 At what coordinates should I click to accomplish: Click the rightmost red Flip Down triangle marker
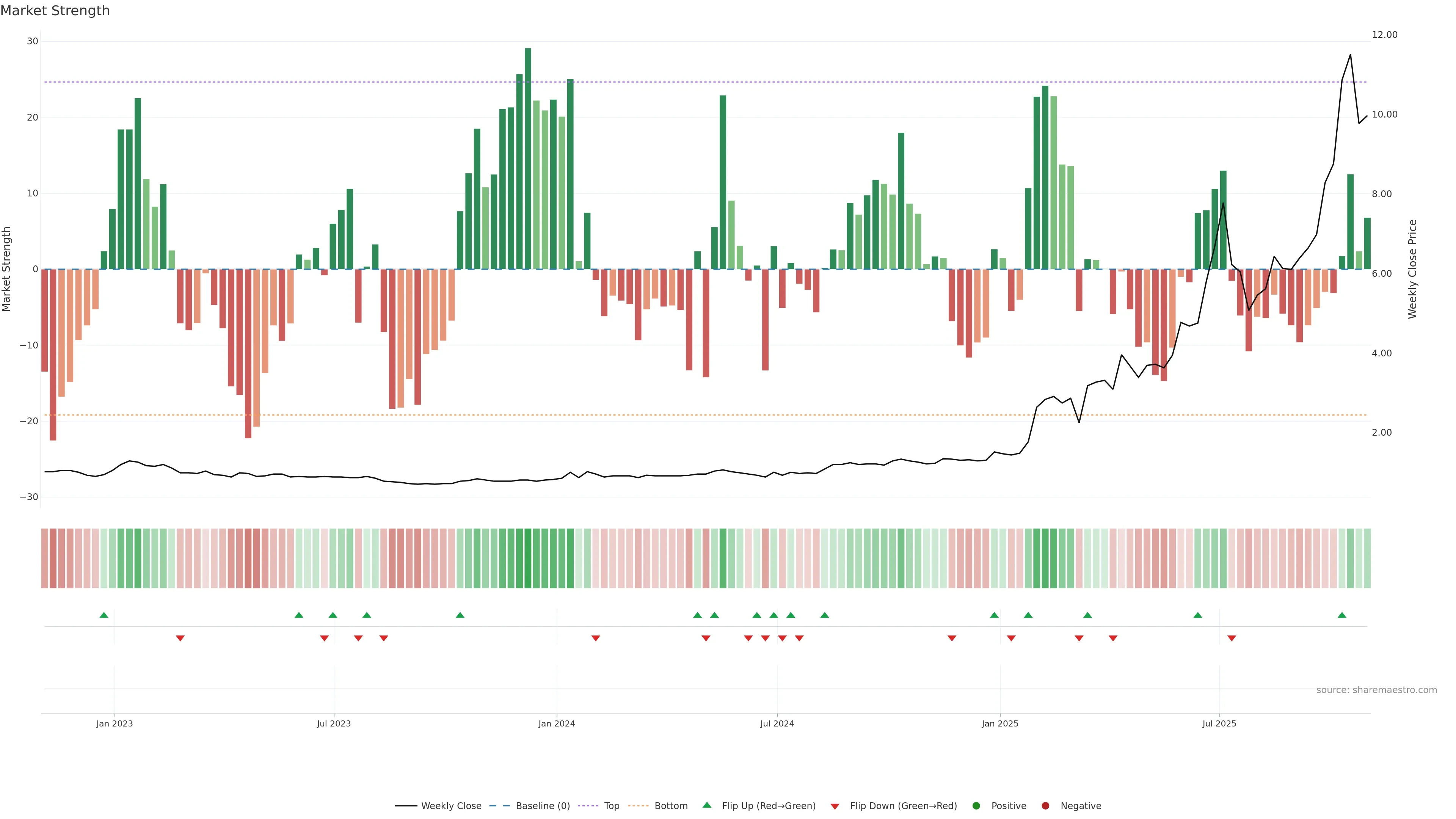pos(1232,638)
